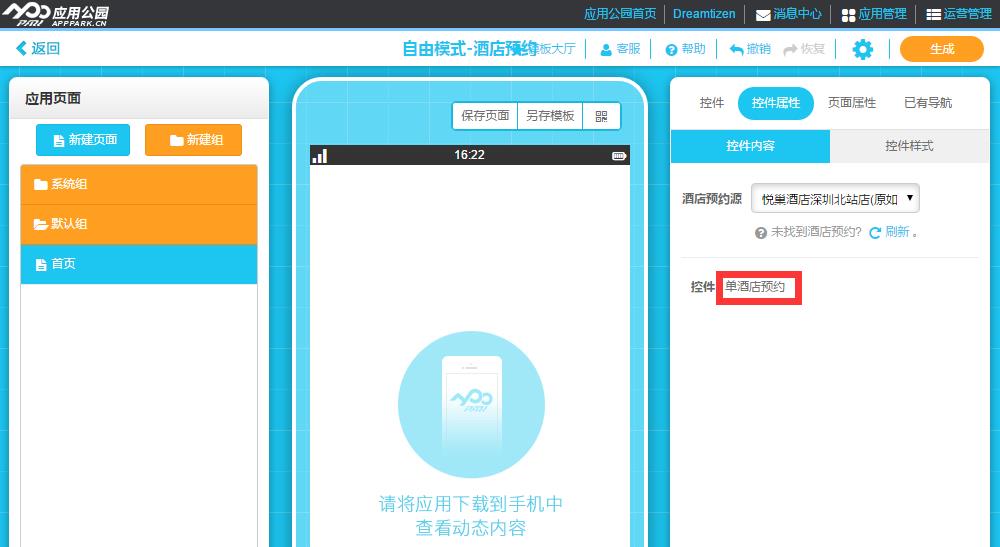Click the redo arrow icon (恢复)

tap(790, 49)
